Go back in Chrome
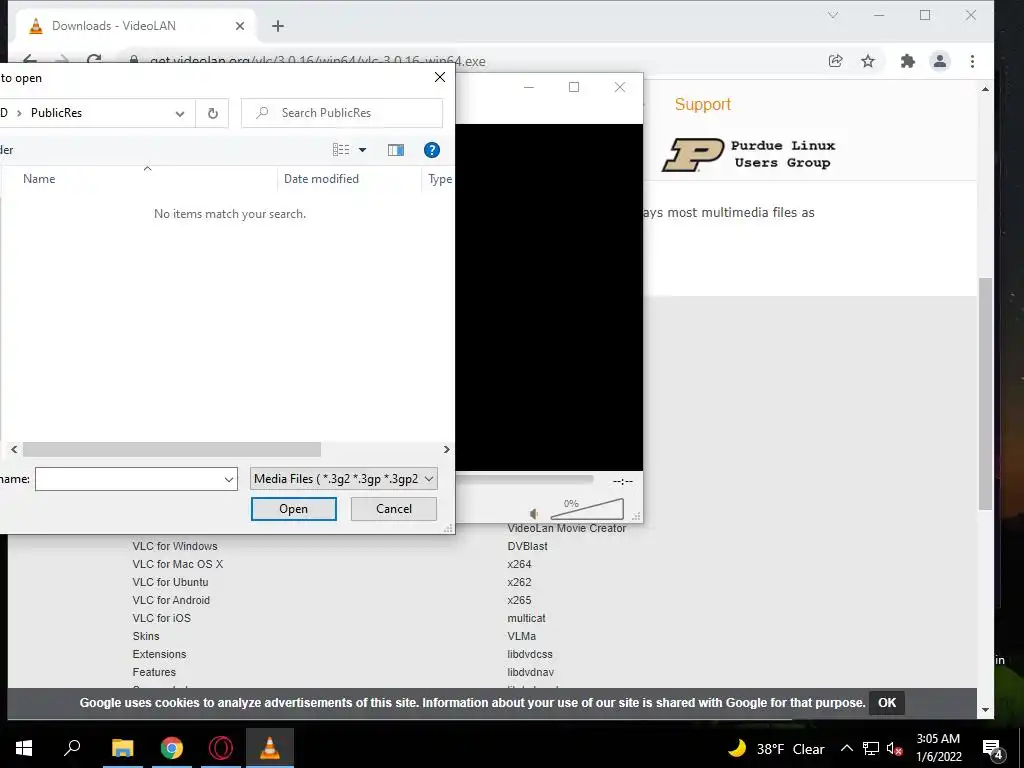The height and width of the screenshot is (768, 1024). tap(30, 59)
